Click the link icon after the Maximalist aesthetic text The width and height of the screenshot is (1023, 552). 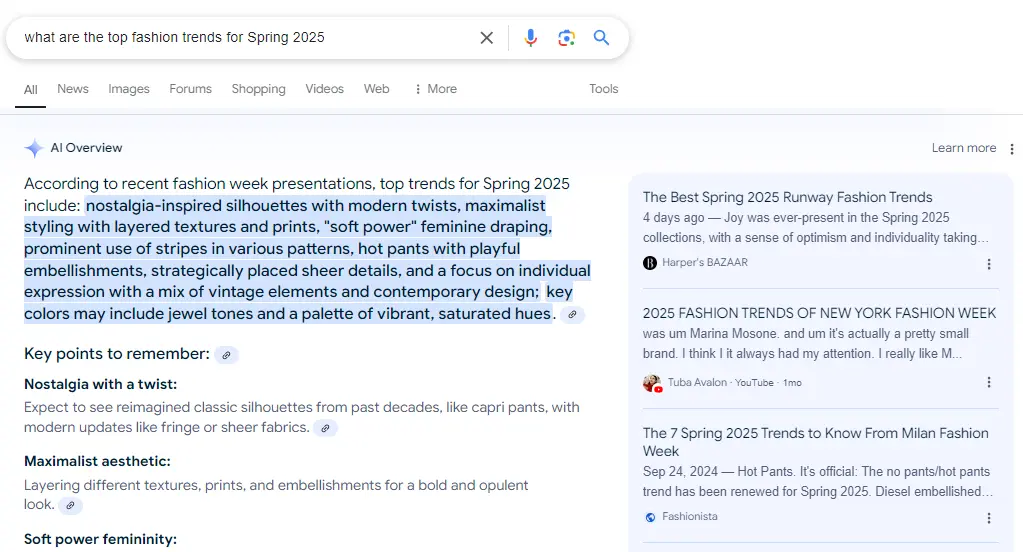coord(70,506)
